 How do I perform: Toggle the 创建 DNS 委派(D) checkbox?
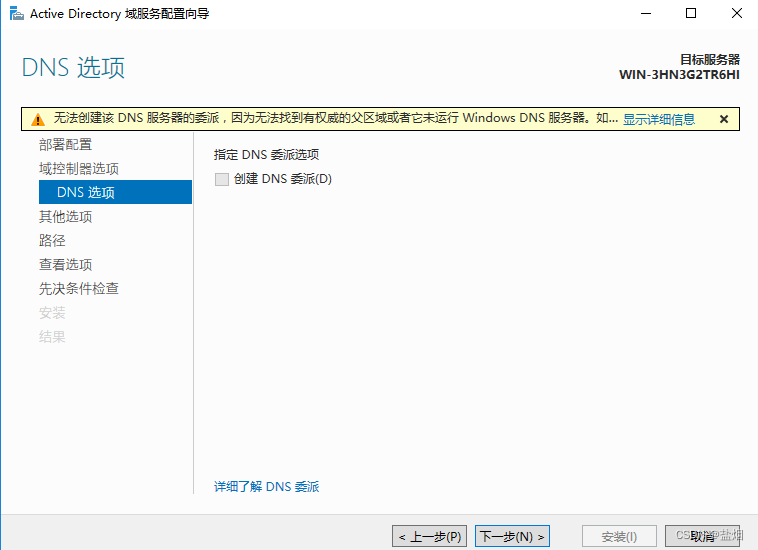(x=222, y=179)
